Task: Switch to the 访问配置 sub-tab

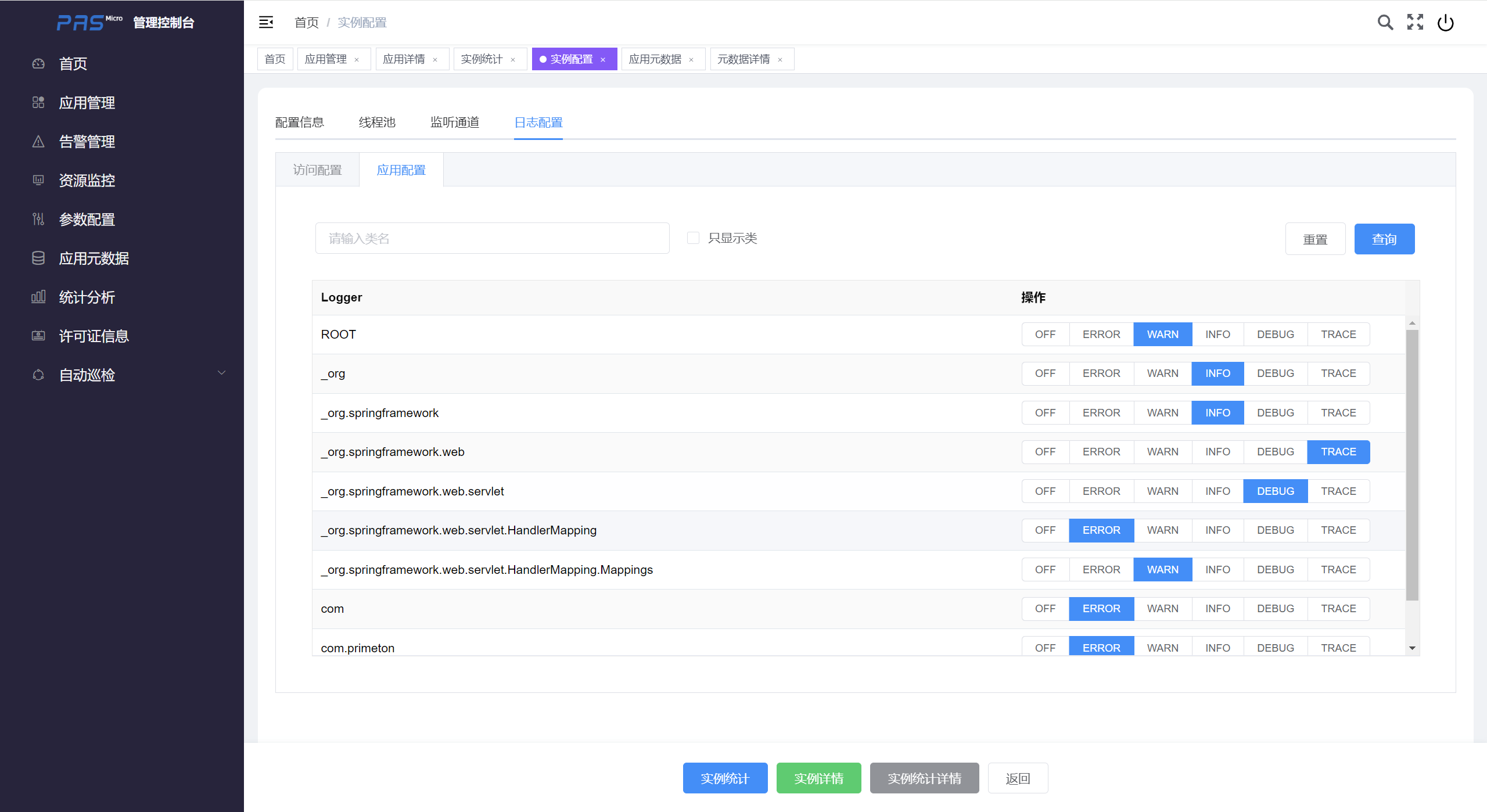Action: [317, 170]
